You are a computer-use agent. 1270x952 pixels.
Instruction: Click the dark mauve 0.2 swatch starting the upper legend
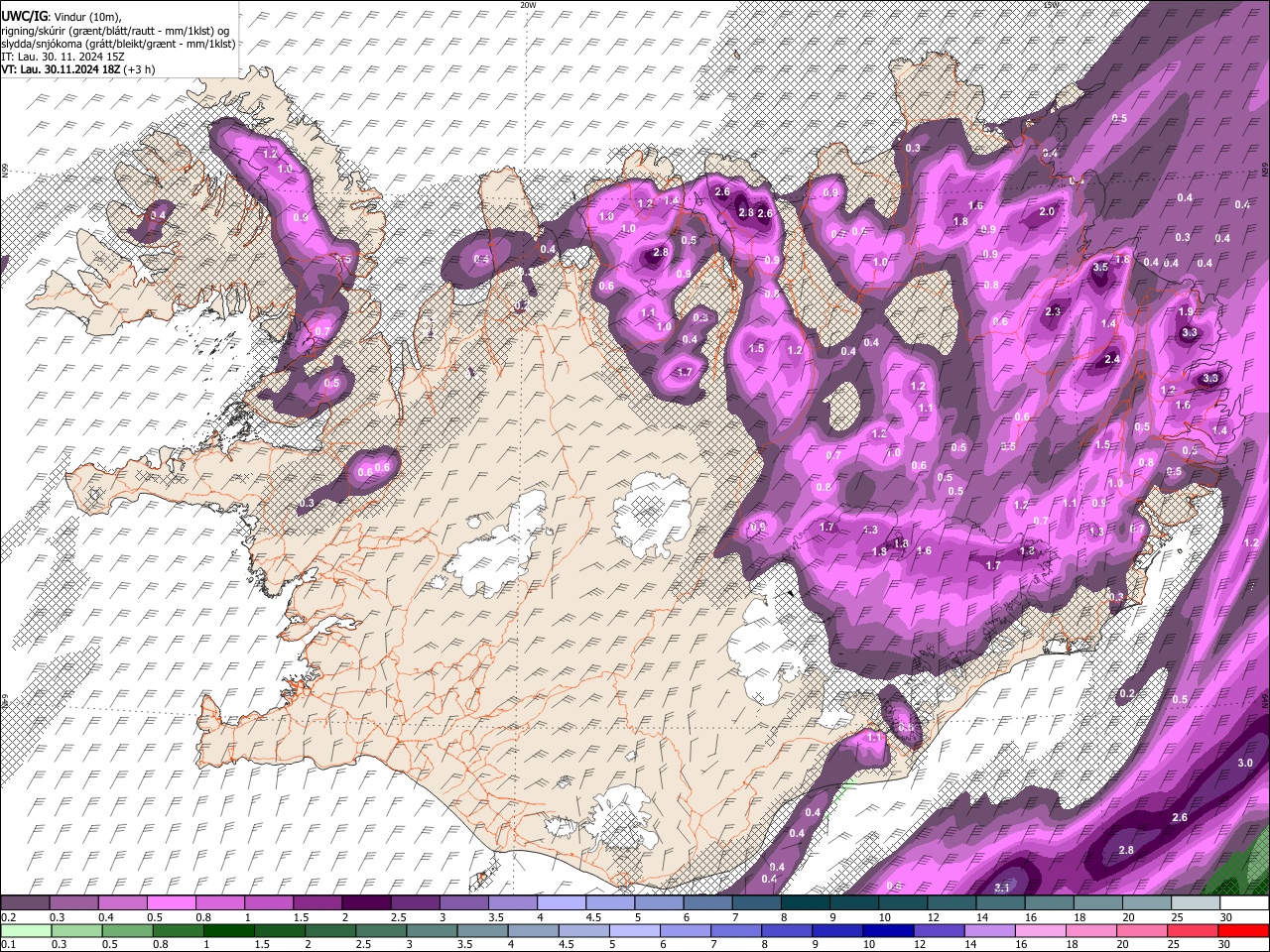[x=25, y=903]
